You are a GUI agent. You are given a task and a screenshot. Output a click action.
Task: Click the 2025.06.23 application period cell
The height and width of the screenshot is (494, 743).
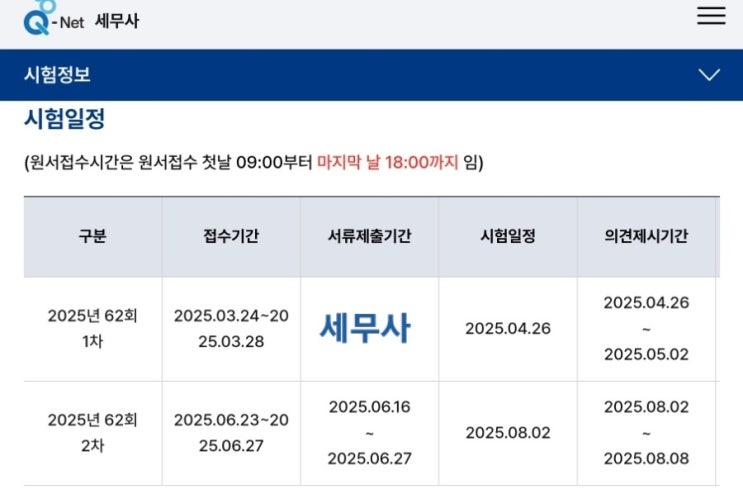coord(231,432)
